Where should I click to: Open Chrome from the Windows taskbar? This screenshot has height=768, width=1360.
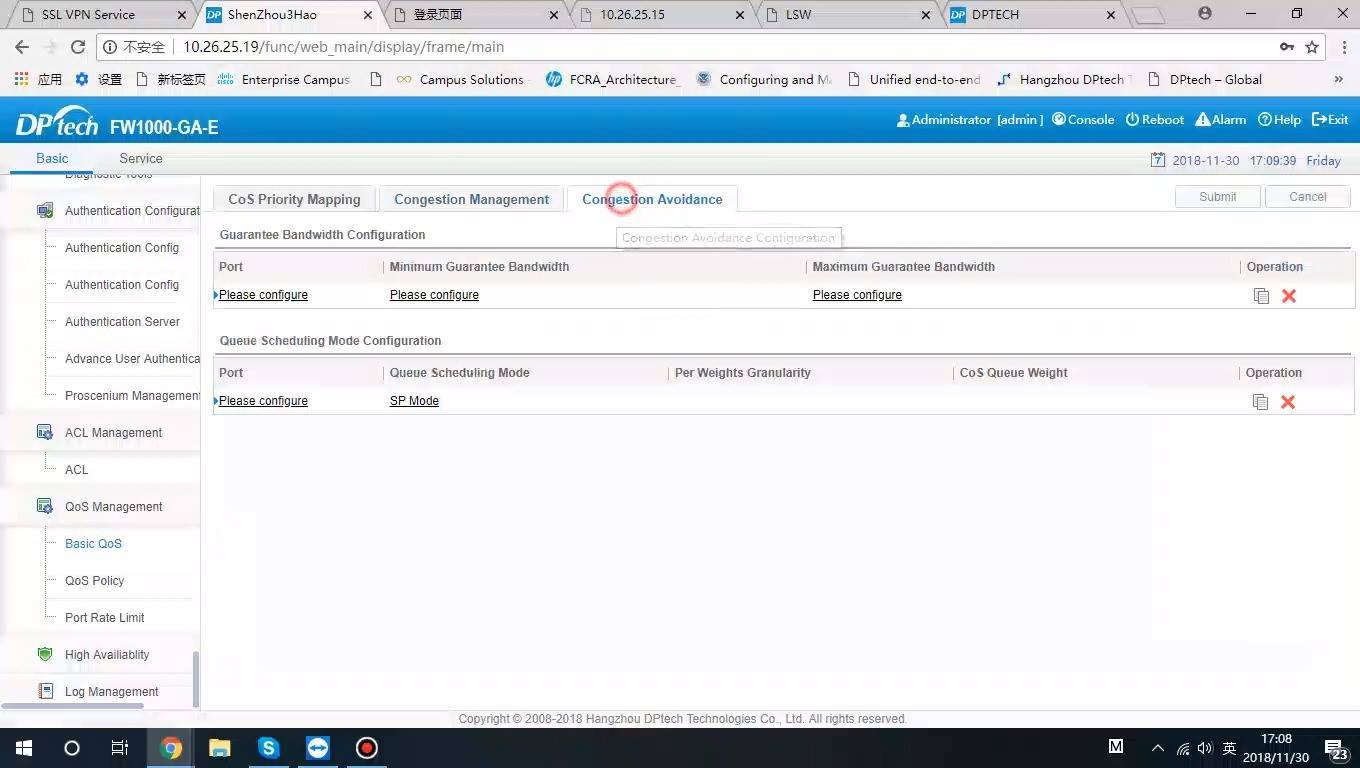click(x=171, y=748)
